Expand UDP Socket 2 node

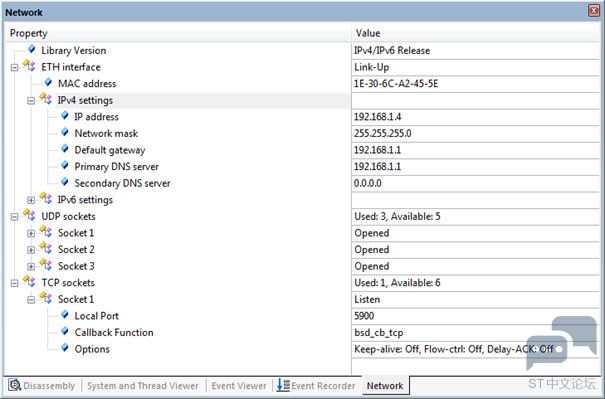pos(31,250)
